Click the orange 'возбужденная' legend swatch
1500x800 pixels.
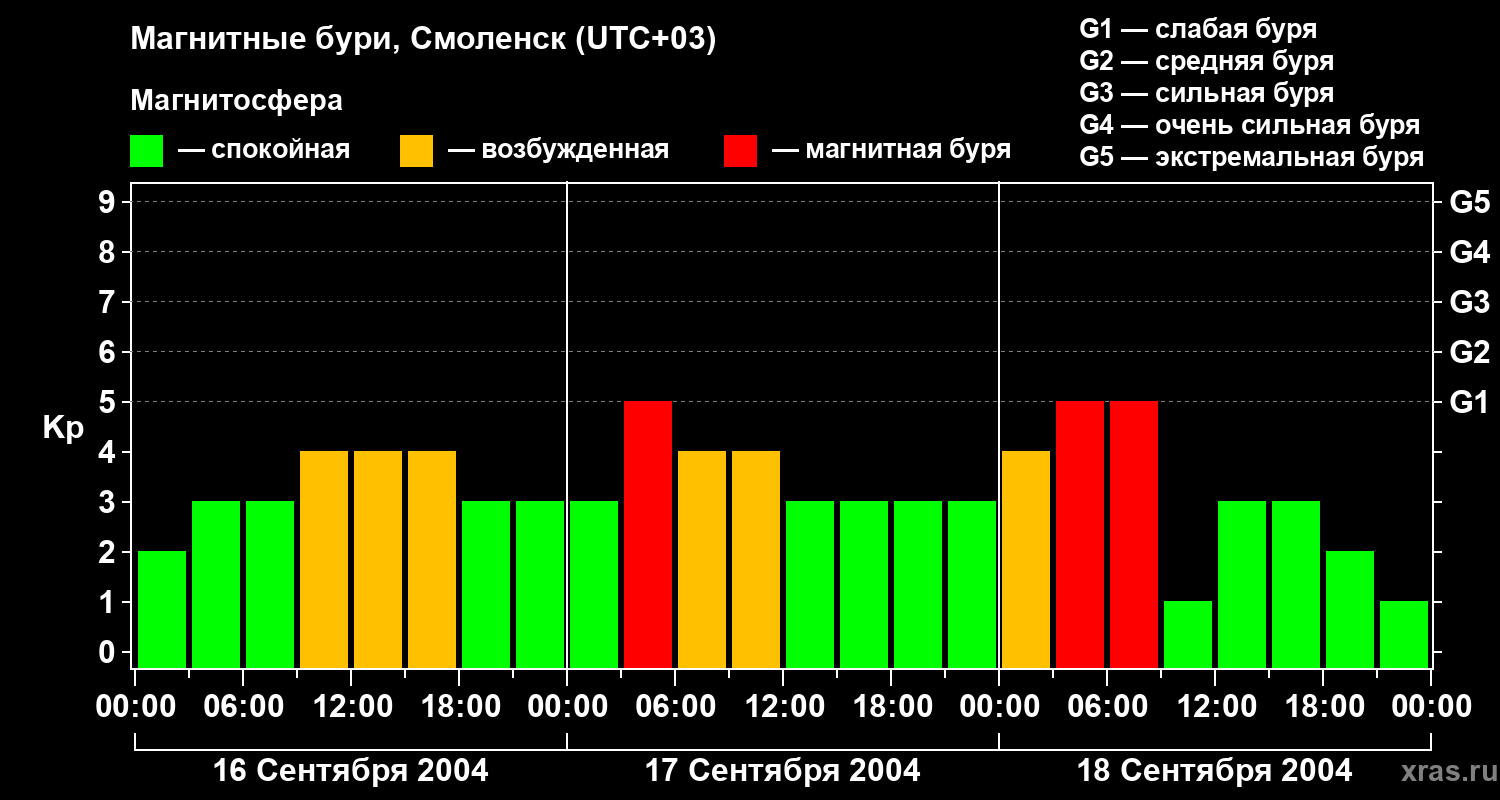tap(416, 151)
